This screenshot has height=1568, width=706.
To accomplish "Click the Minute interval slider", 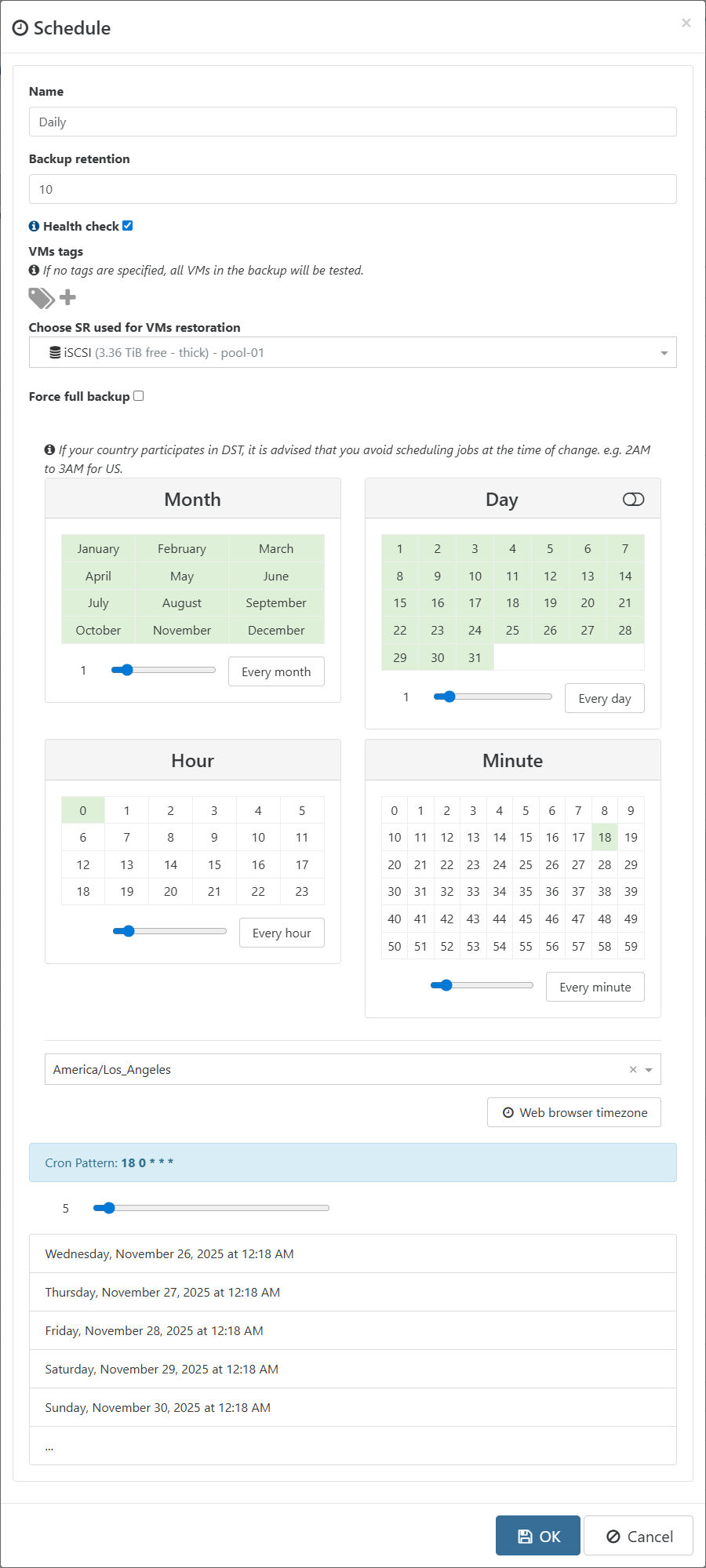I will (x=482, y=985).
